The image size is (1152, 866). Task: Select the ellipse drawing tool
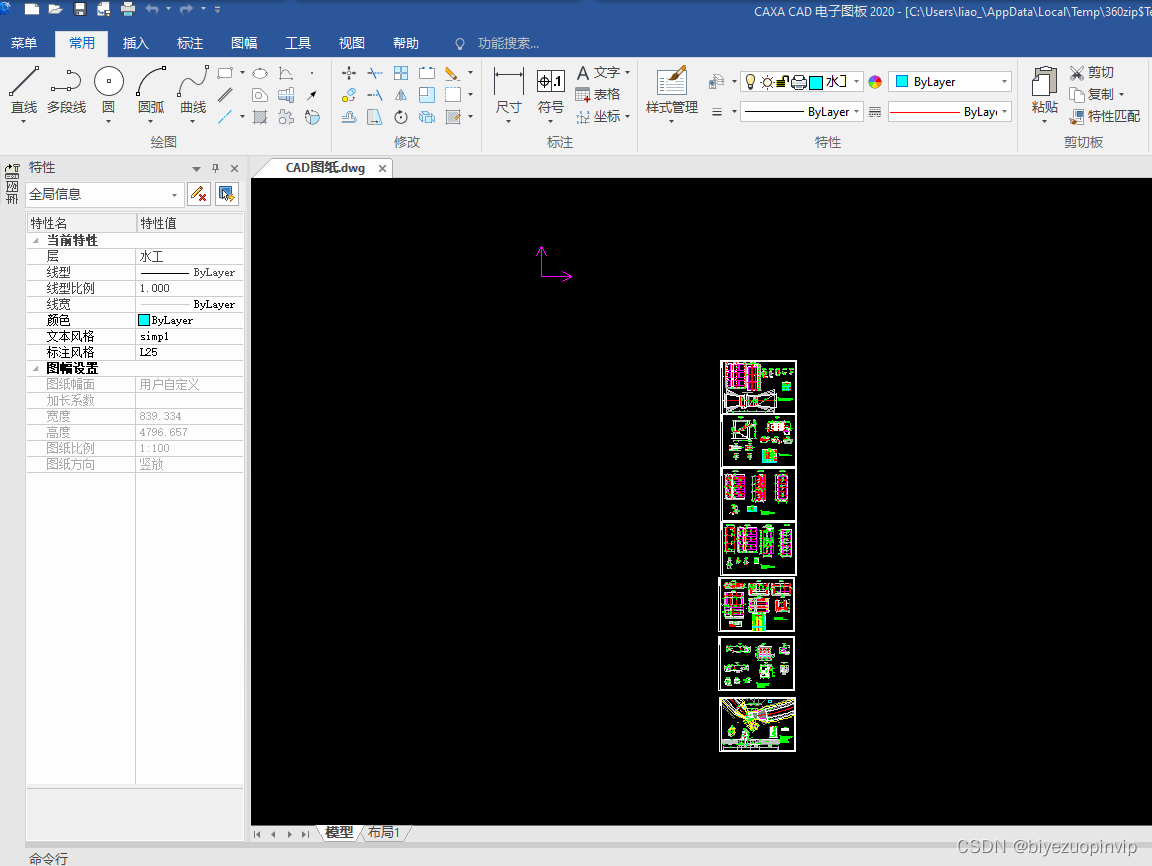(260, 73)
